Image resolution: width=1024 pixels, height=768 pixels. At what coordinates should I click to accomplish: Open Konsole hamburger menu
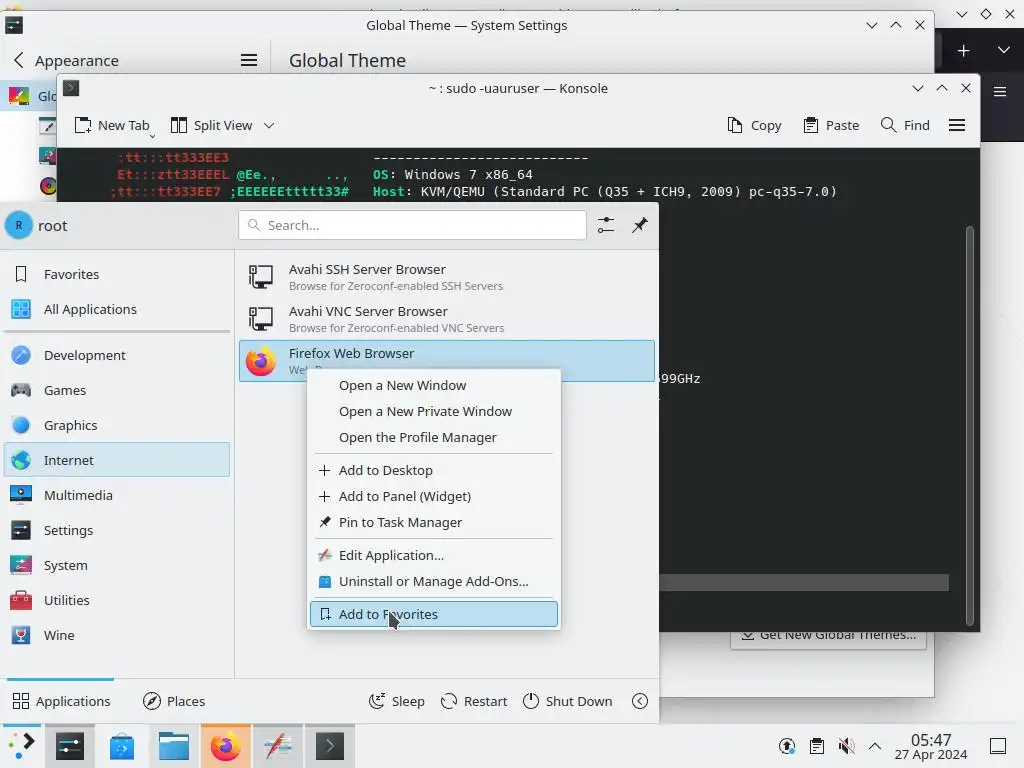coord(957,125)
